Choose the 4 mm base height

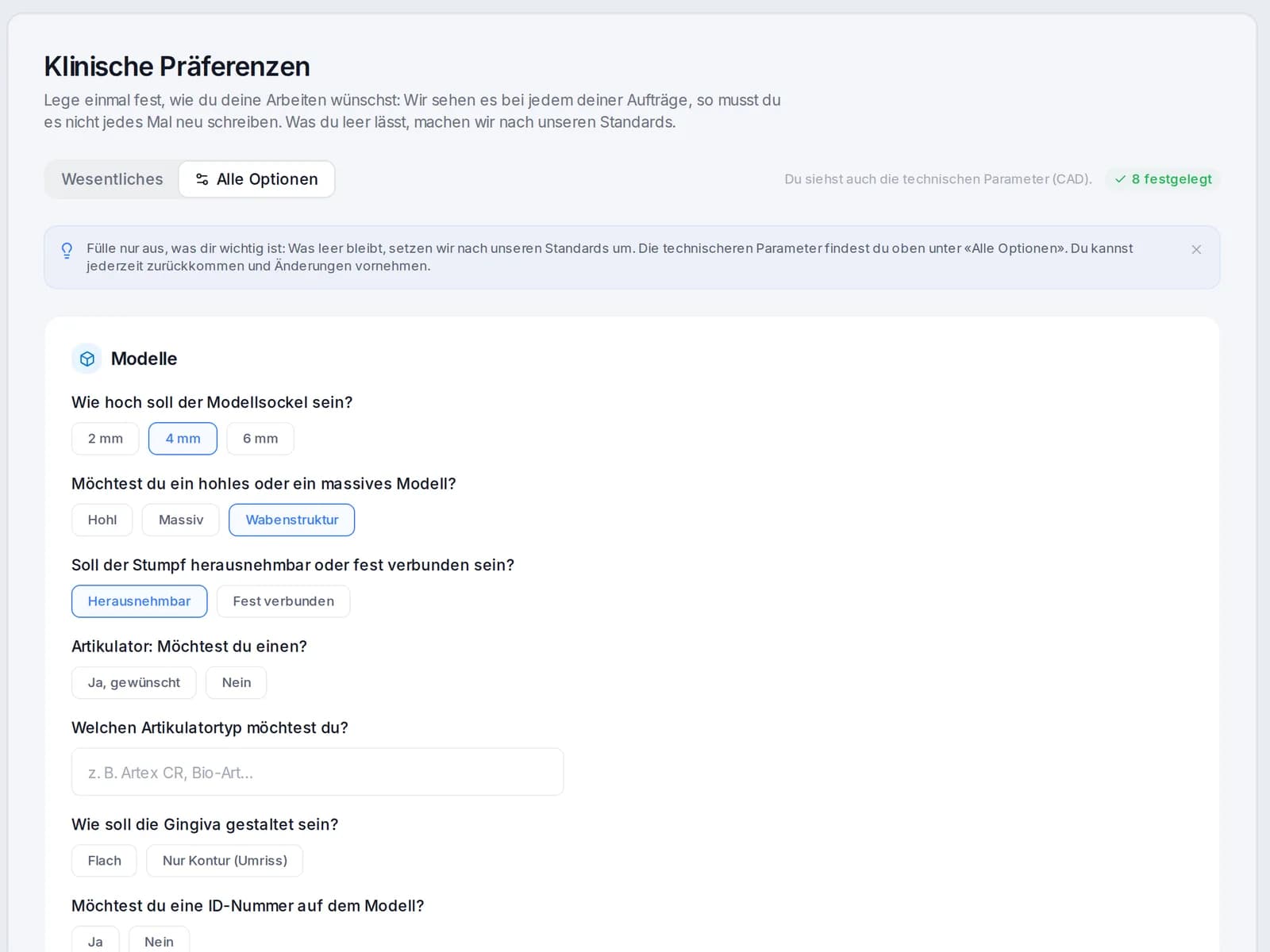tap(183, 439)
